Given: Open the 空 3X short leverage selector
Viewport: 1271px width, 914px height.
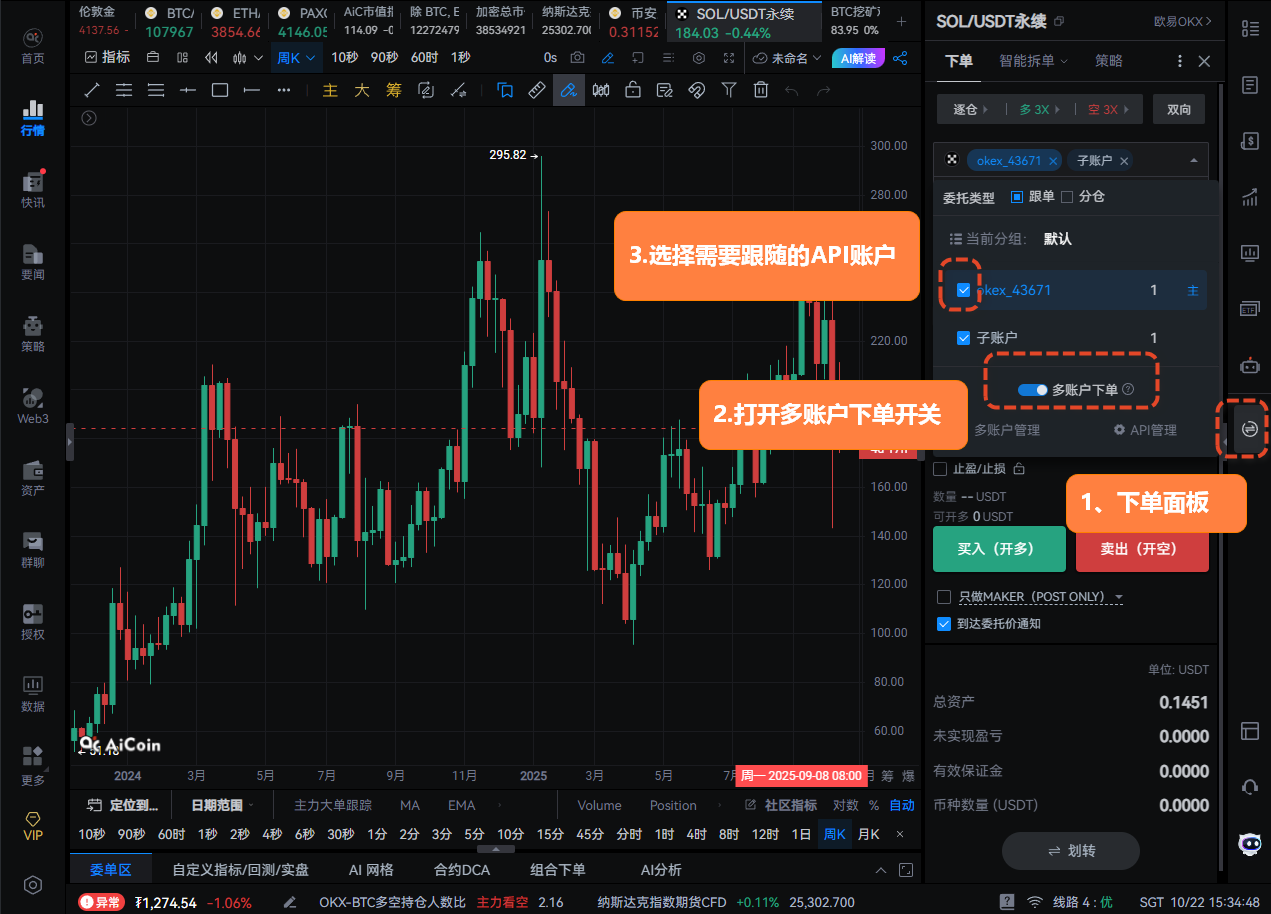Looking at the screenshot, I should coord(1107,109).
